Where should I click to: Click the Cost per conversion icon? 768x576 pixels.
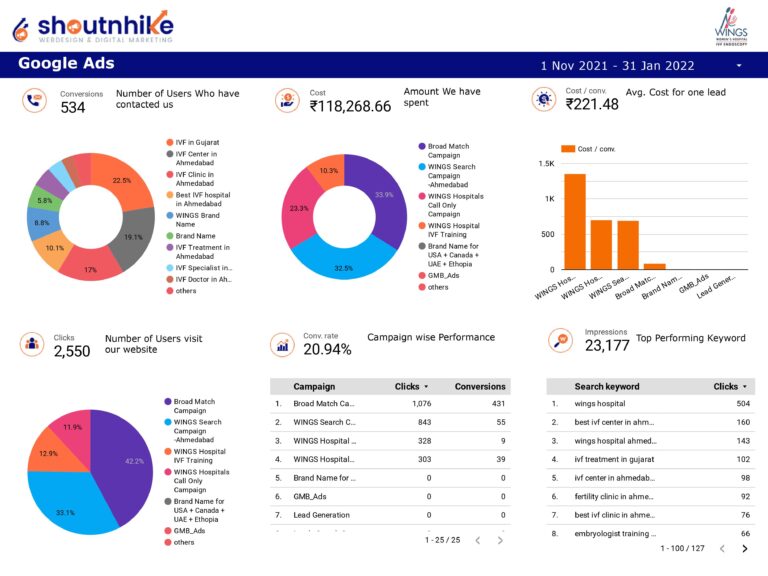544,98
